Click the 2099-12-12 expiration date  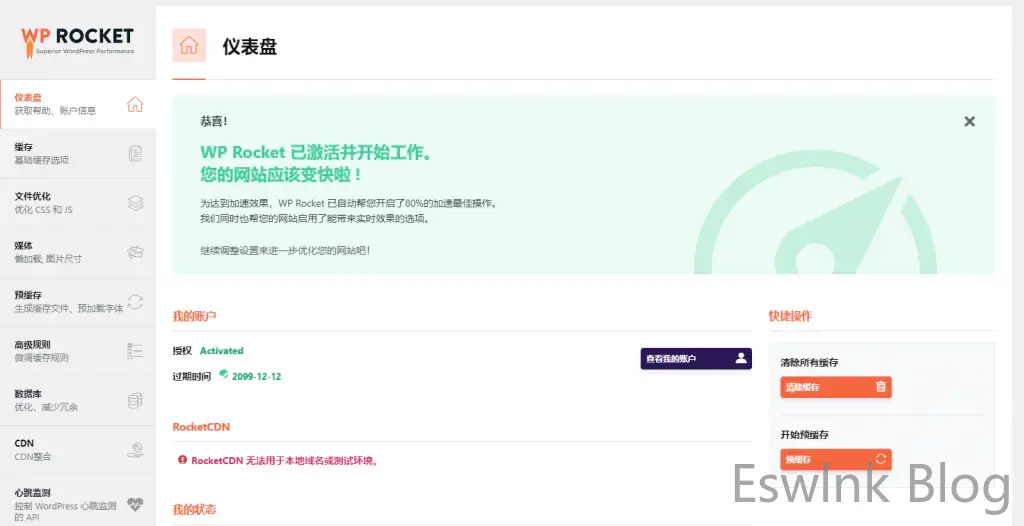point(256,376)
